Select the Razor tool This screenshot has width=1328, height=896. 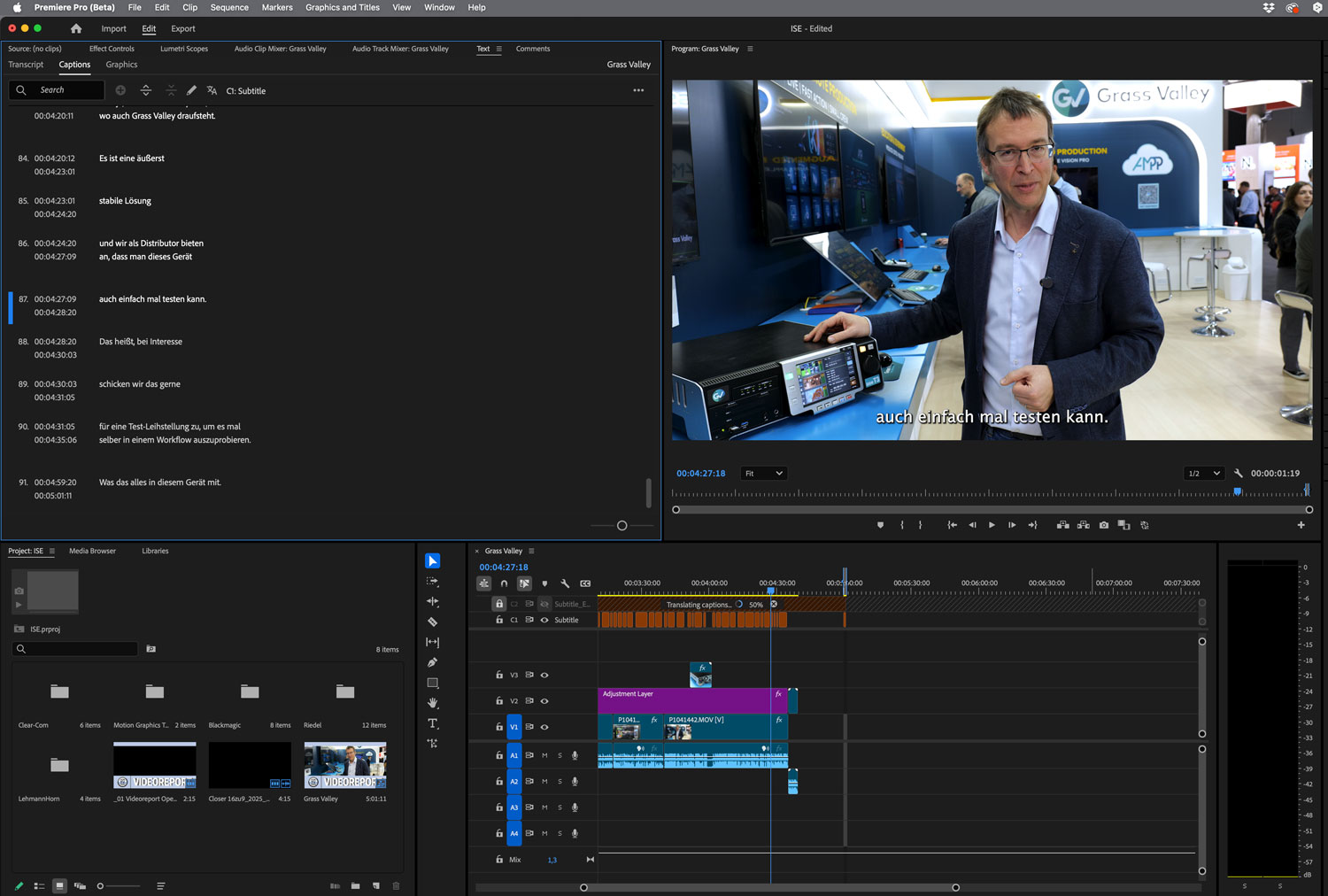(432, 622)
